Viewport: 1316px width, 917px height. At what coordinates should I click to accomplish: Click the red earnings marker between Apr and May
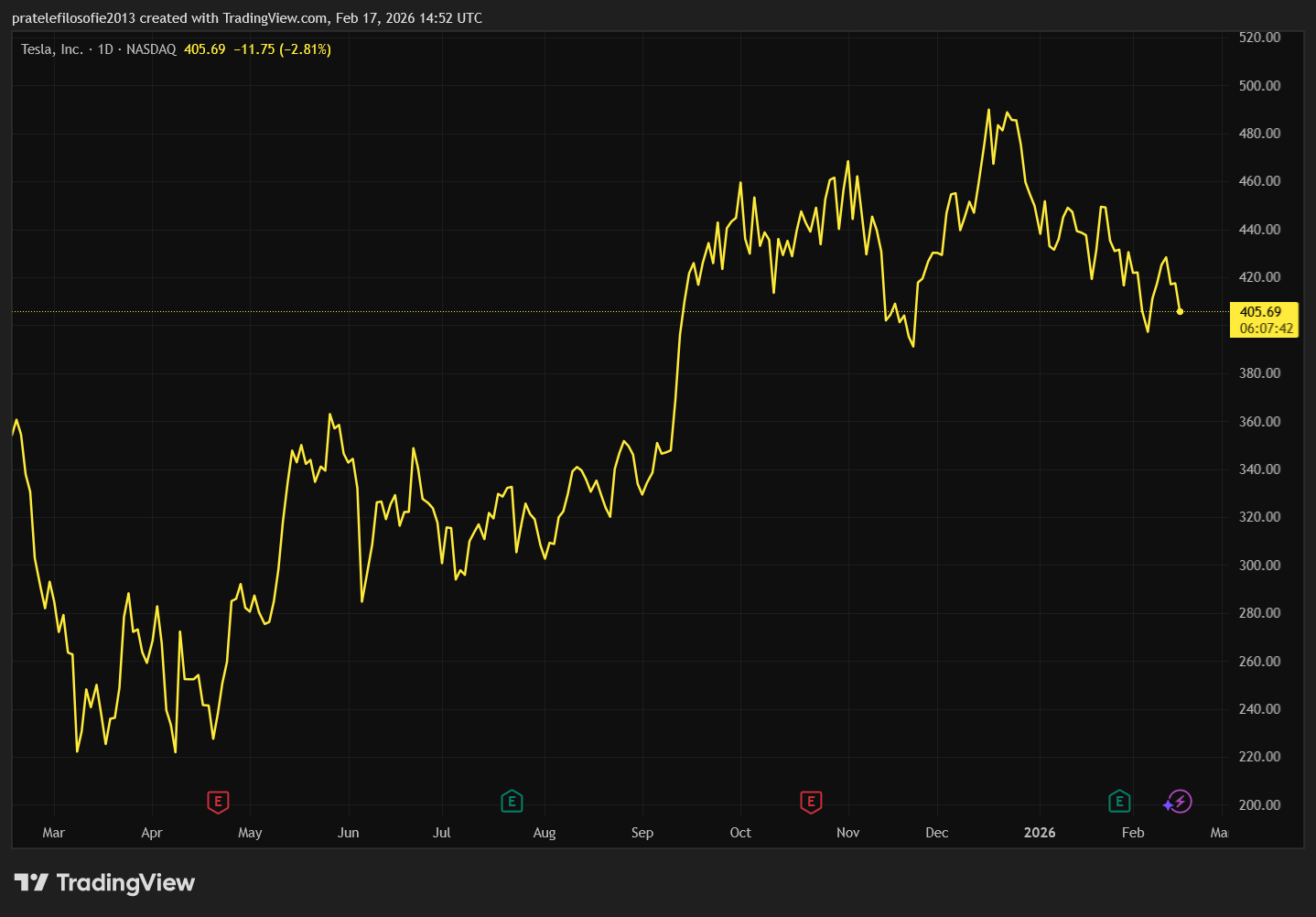(x=218, y=803)
